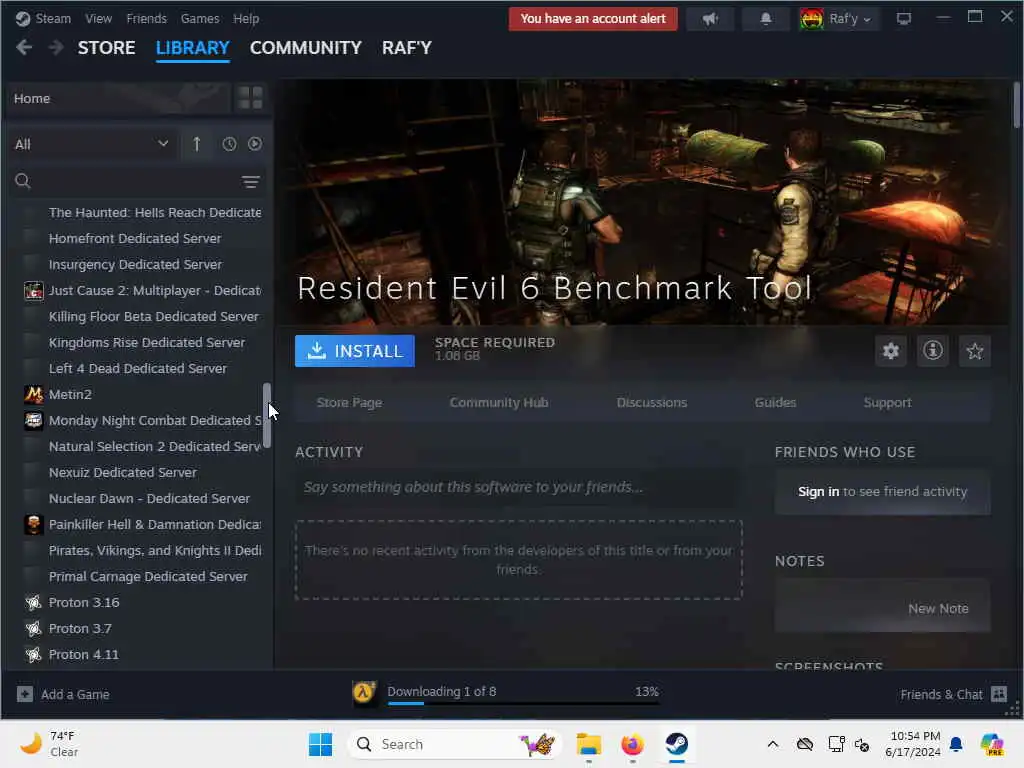The image size is (1024, 768).
Task: Open the RAF'Y profile tab
Action: pos(407,48)
